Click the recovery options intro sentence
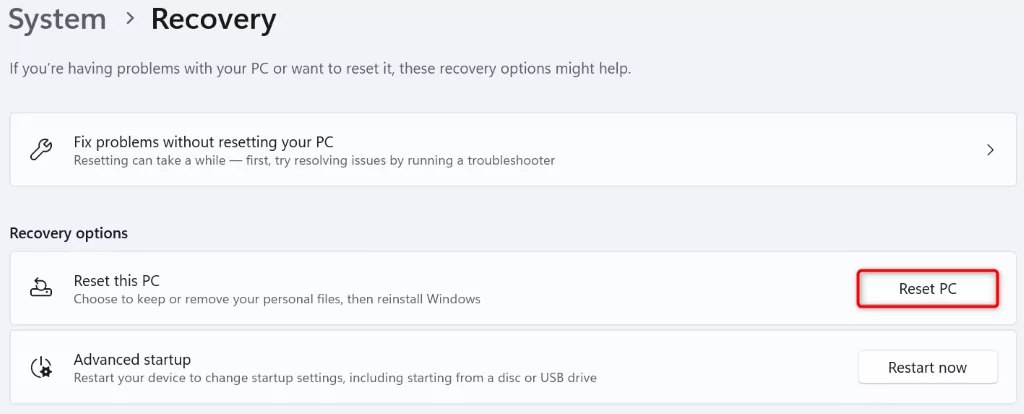 pyautogui.click(x=320, y=69)
